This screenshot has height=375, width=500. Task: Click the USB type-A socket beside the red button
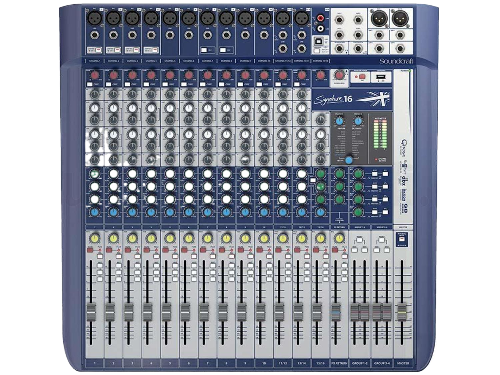coord(381,78)
